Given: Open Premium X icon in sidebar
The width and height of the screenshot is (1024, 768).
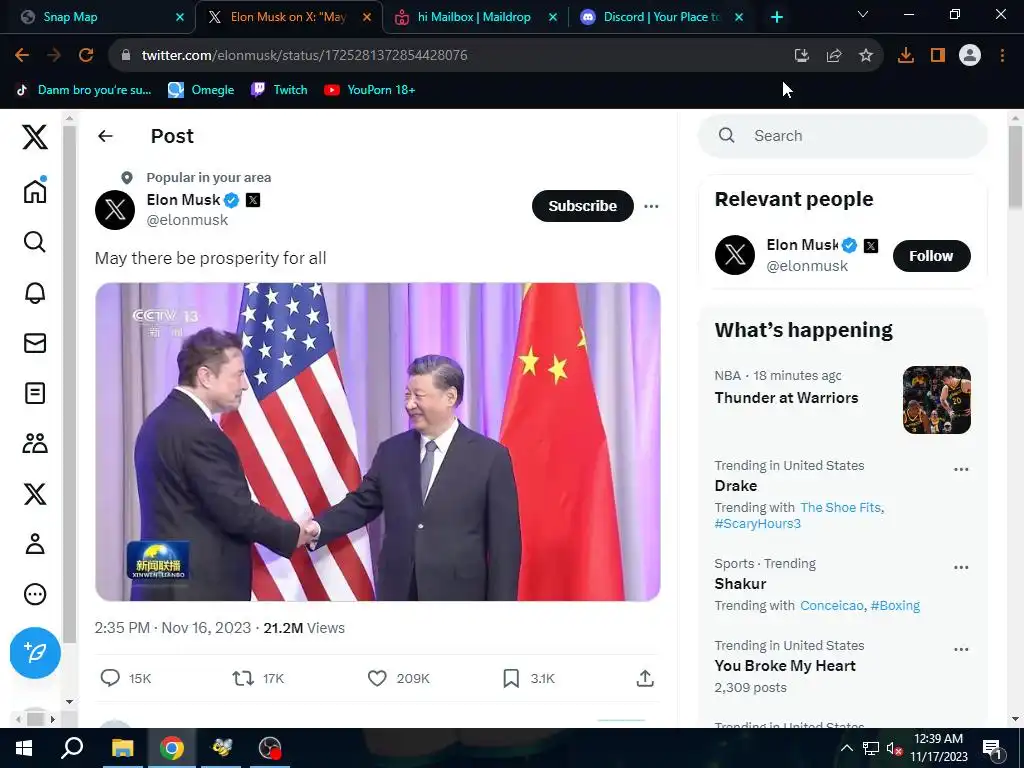Looking at the screenshot, I should [35, 494].
